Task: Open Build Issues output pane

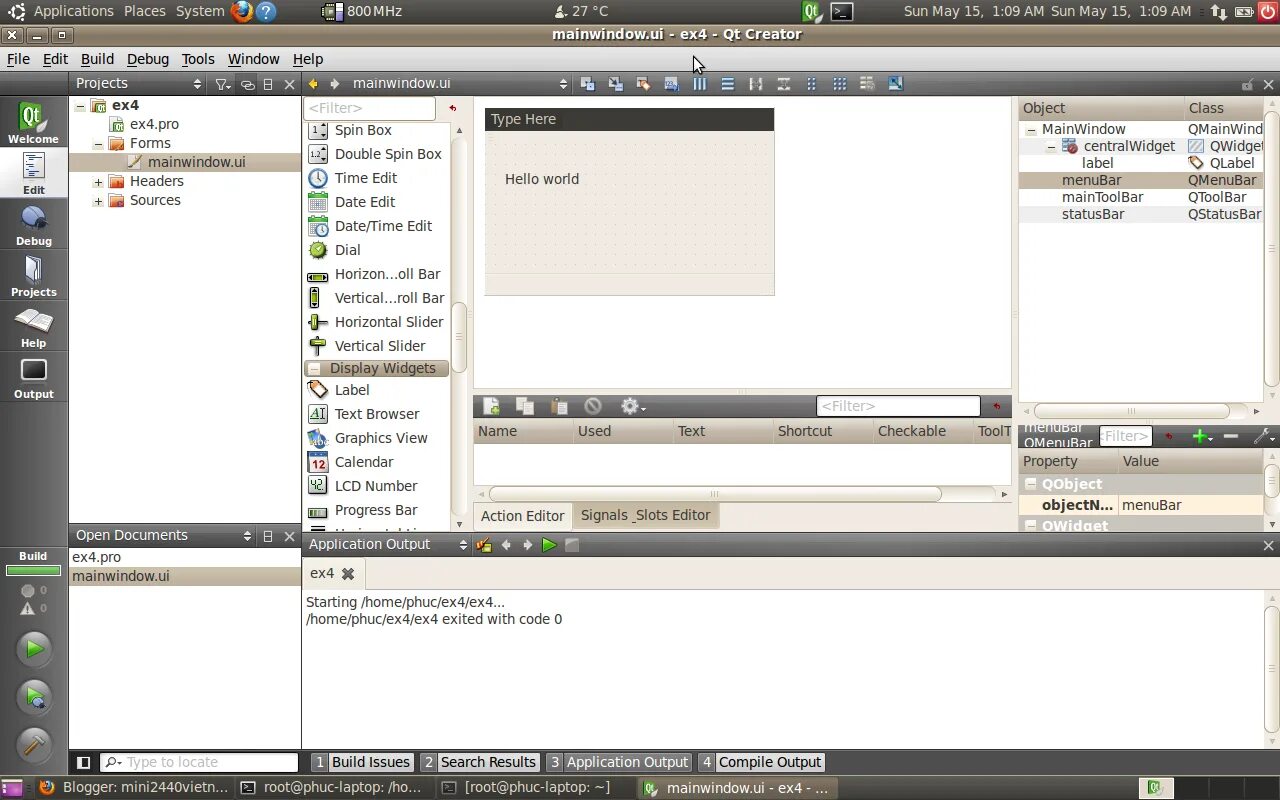Action: pos(362,762)
